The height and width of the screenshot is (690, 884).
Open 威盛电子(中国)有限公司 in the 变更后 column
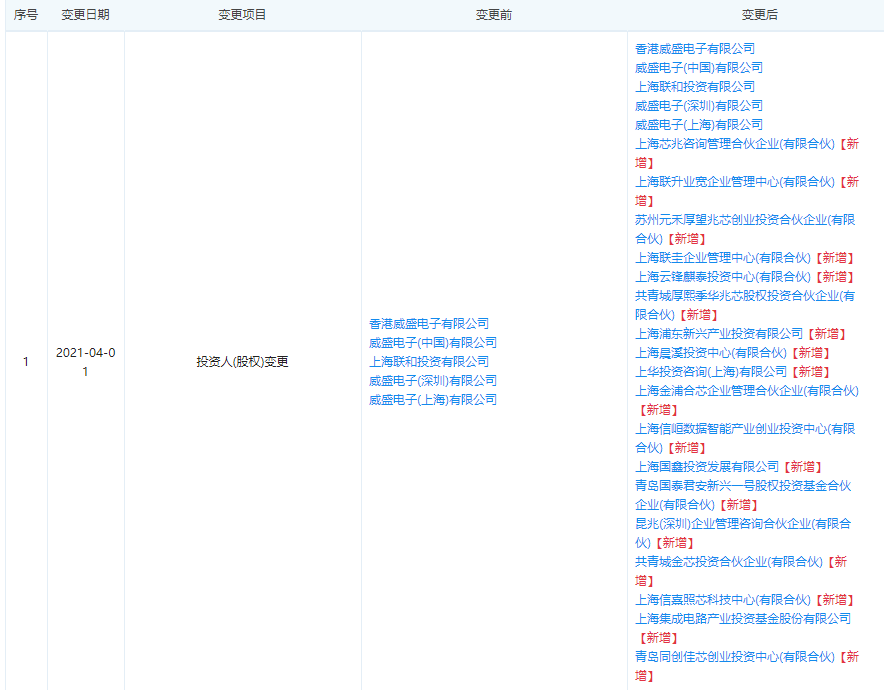click(x=699, y=68)
